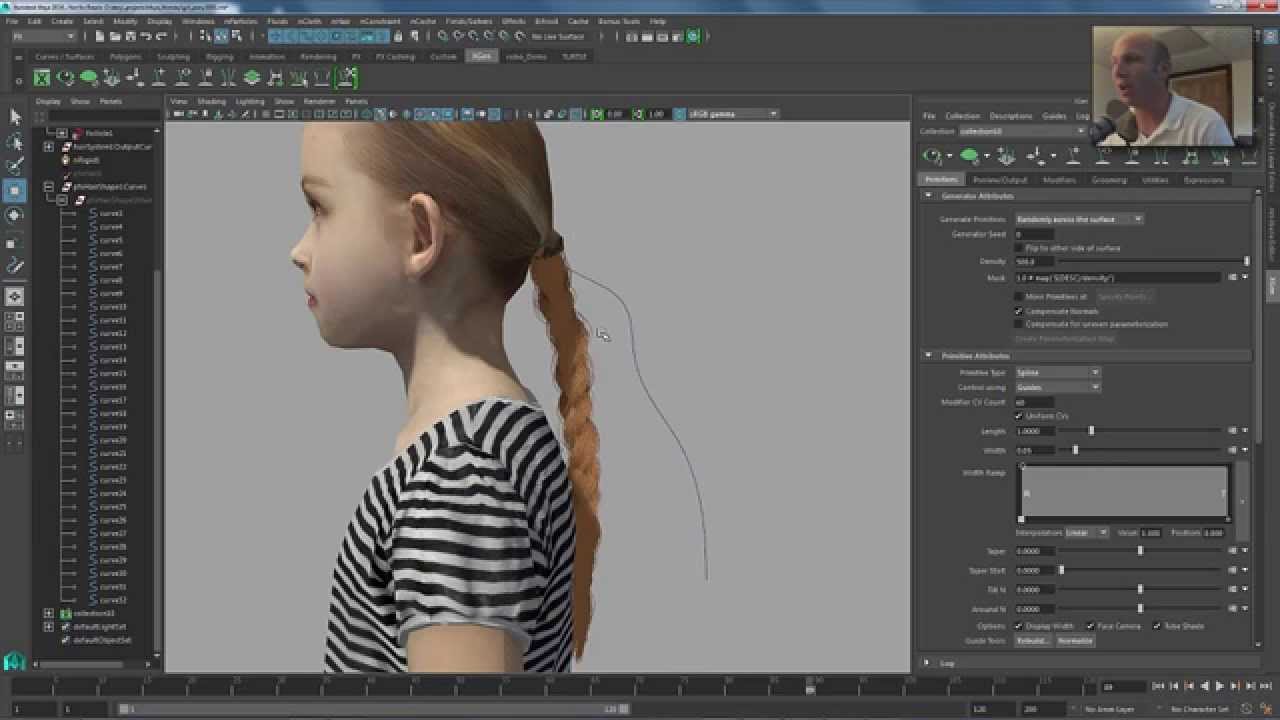
Task: Adjust the Density slider handle
Action: (1246, 262)
